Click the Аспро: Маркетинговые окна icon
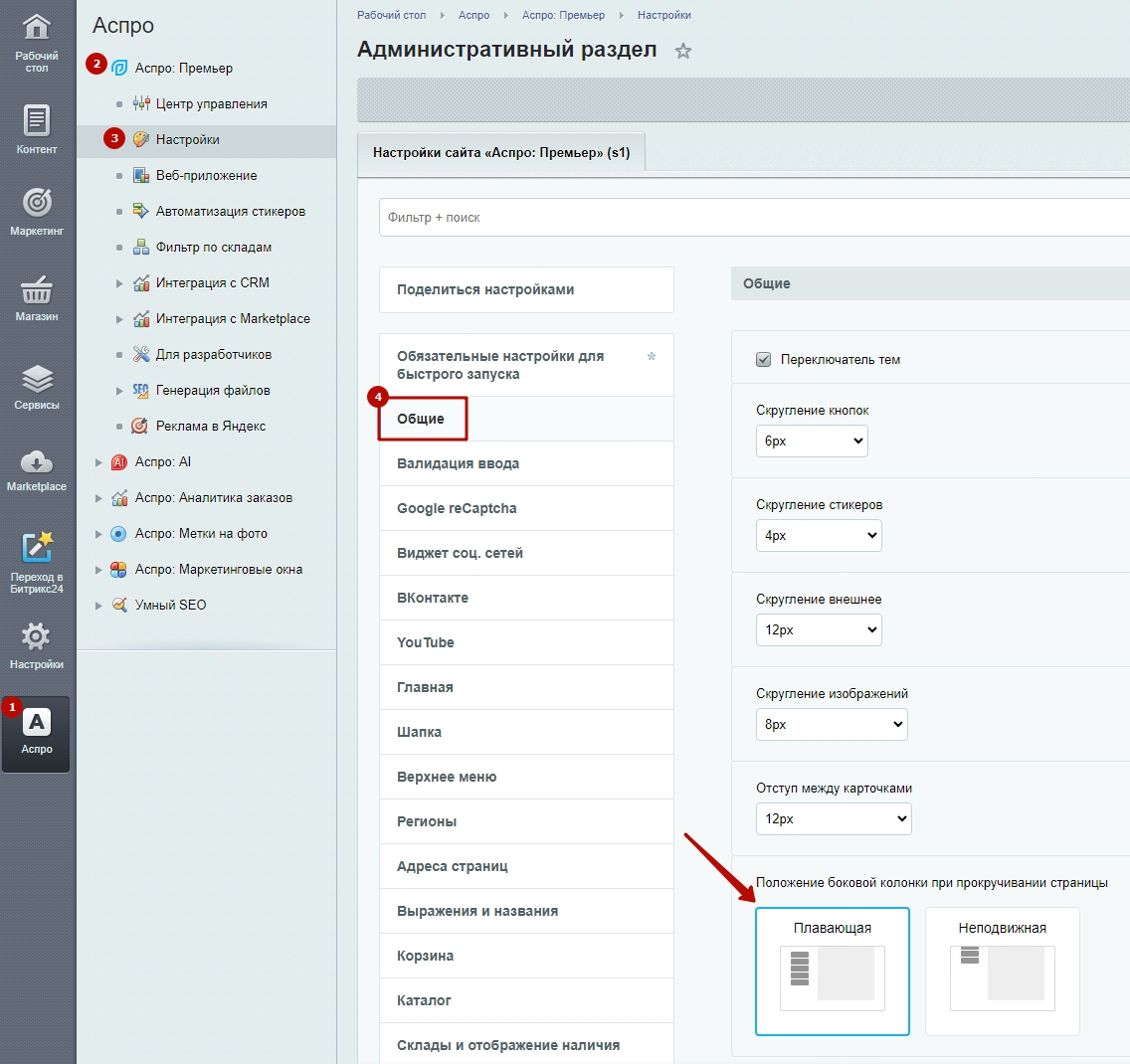Viewport: 1130px width, 1064px height. click(x=119, y=569)
